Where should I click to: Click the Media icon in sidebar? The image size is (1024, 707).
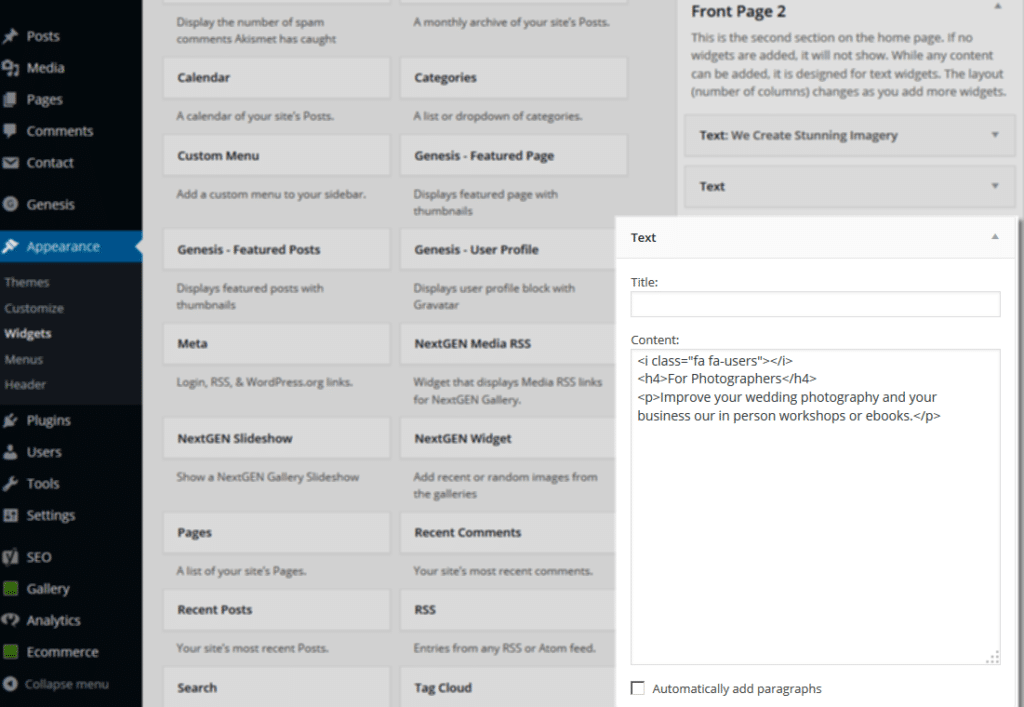click(x=10, y=68)
